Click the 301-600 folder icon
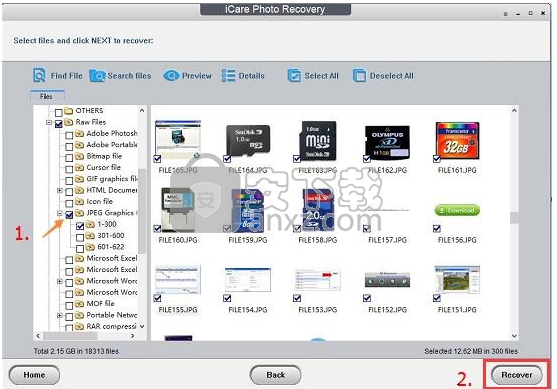The image size is (557, 389). (91, 236)
